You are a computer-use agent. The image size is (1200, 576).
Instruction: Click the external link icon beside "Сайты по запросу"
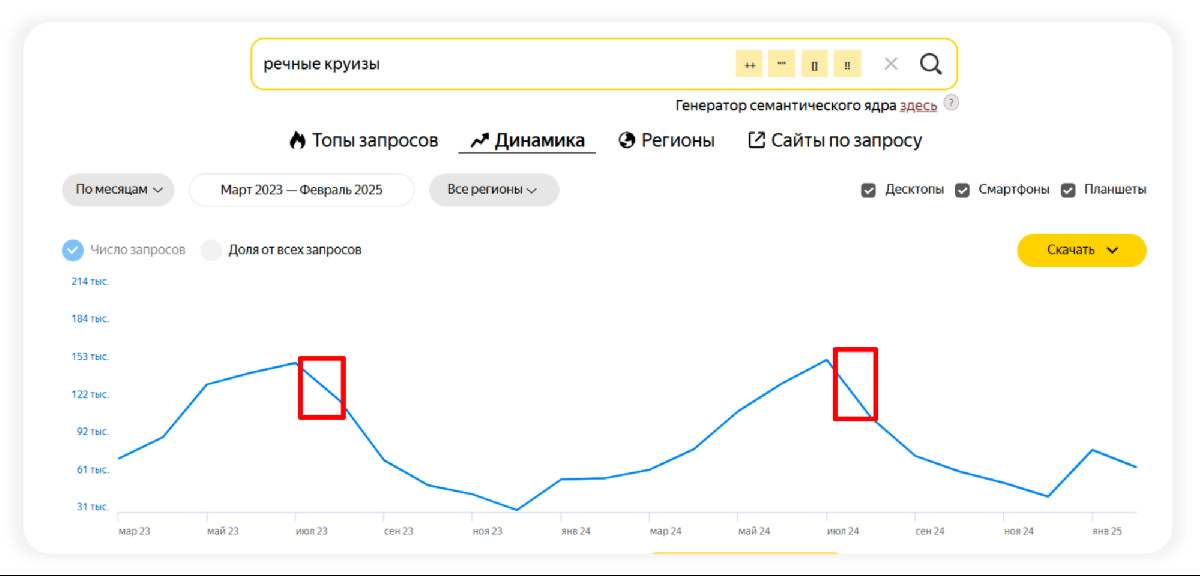756,140
